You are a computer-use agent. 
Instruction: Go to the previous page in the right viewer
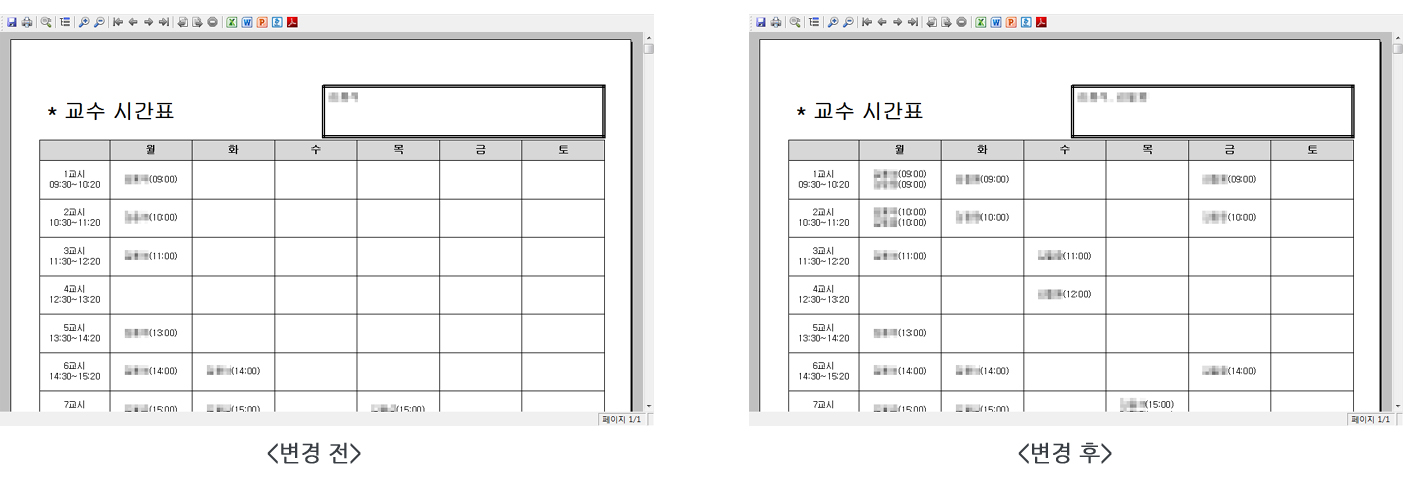pos(882,22)
